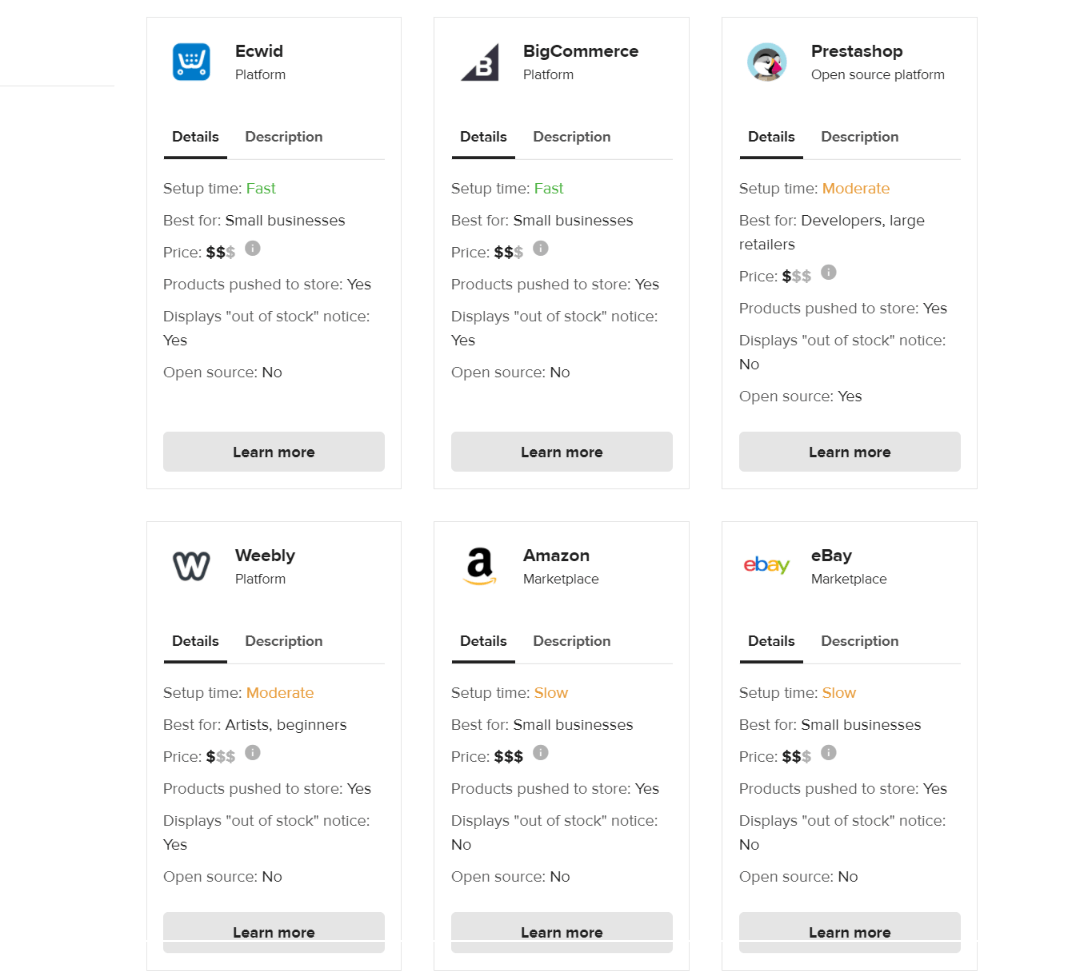Open the Description tab for Weebly
Screen dimensions: 1081x977
pos(284,641)
